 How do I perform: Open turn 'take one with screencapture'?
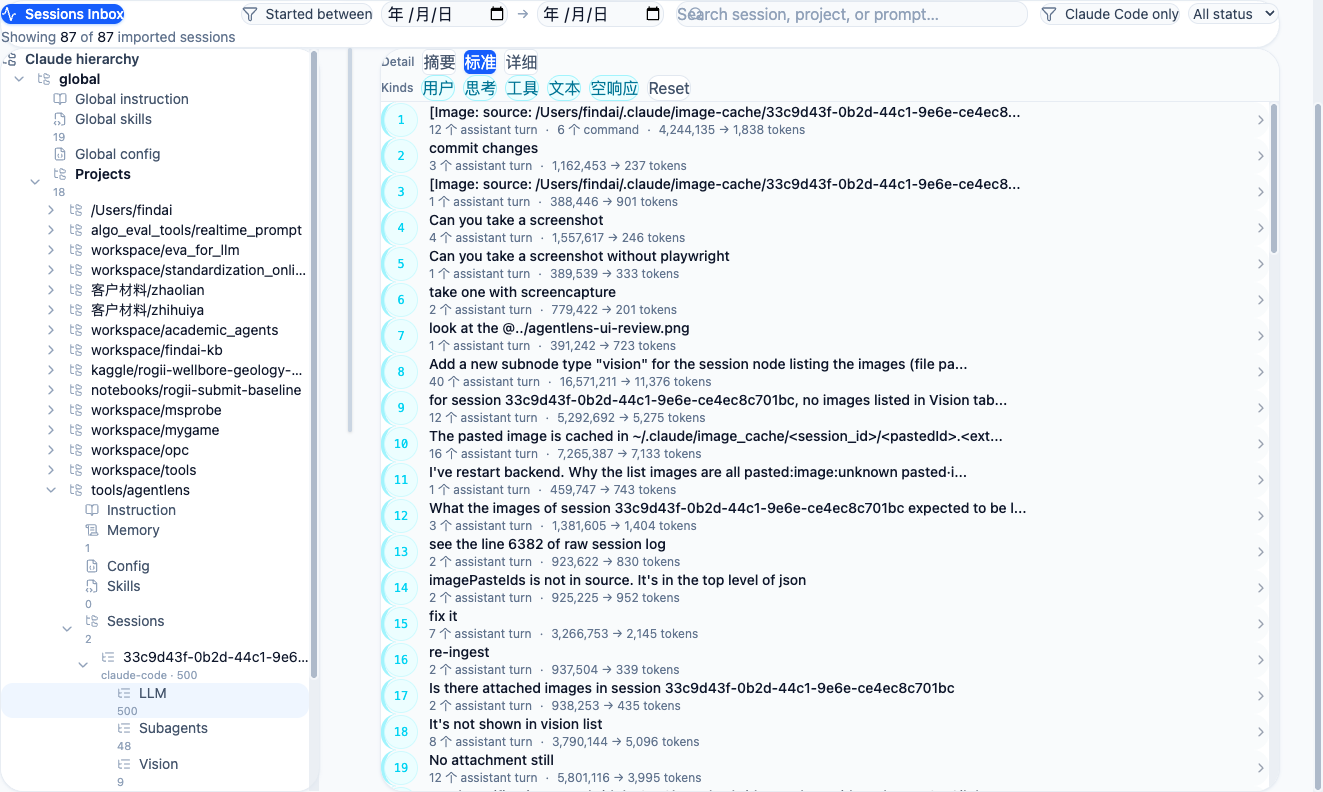(x=823, y=300)
